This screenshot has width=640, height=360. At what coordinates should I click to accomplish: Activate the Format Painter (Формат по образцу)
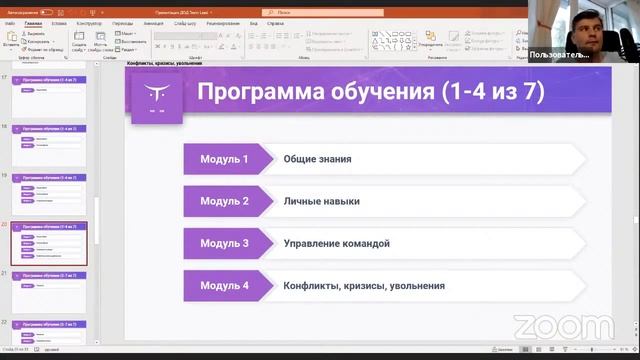[x=42, y=49]
